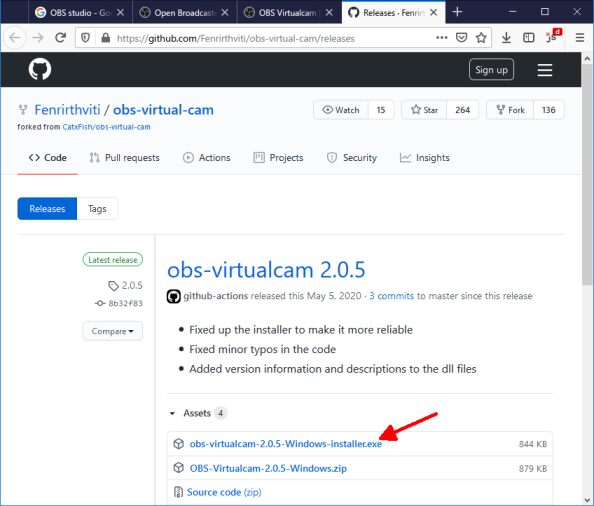594x506 pixels.
Task: Switch to Open Broadcaster tab
Action: click(185, 12)
